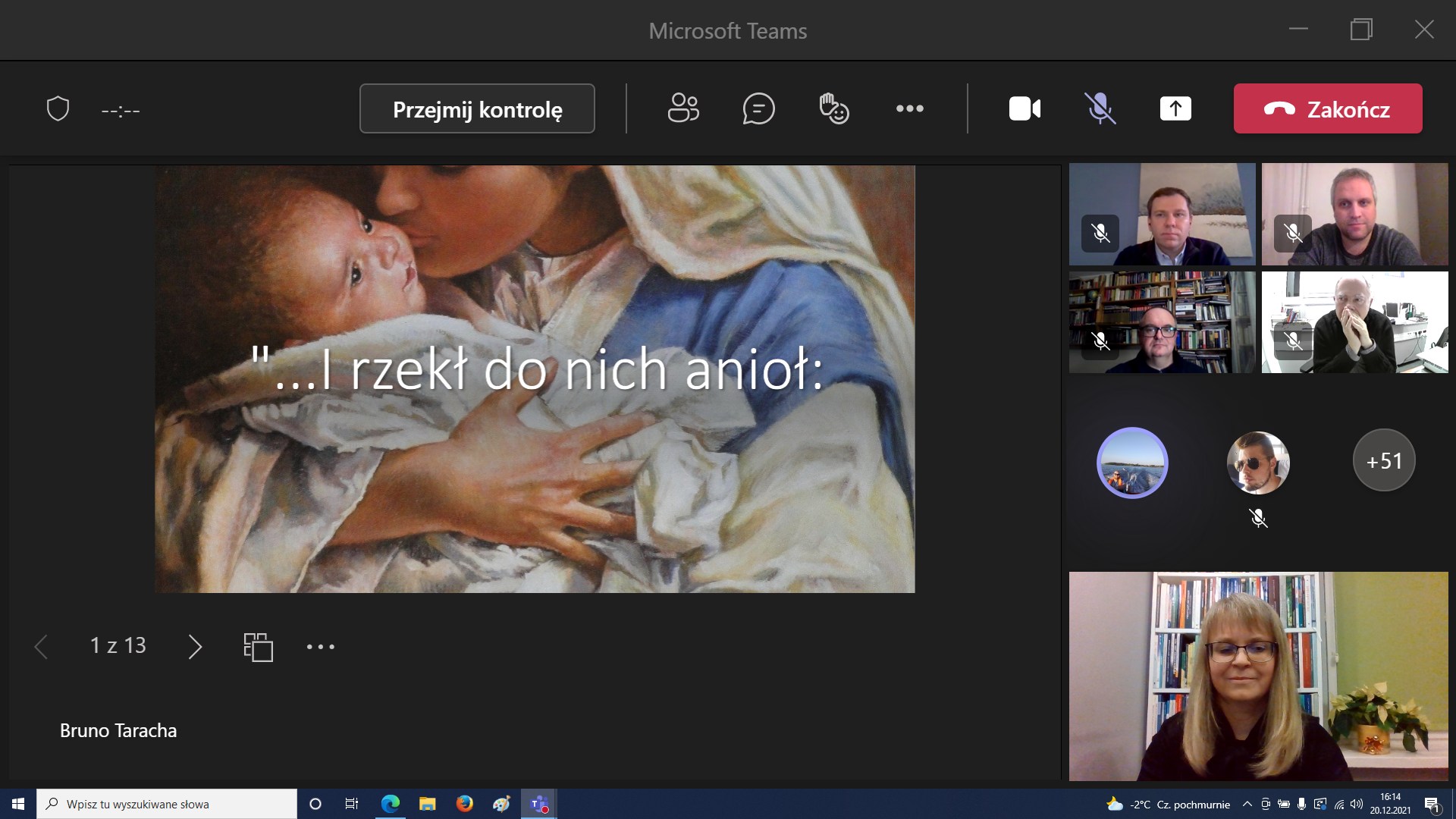Open slide grid view icon
This screenshot has height=819, width=1456.
[258, 647]
